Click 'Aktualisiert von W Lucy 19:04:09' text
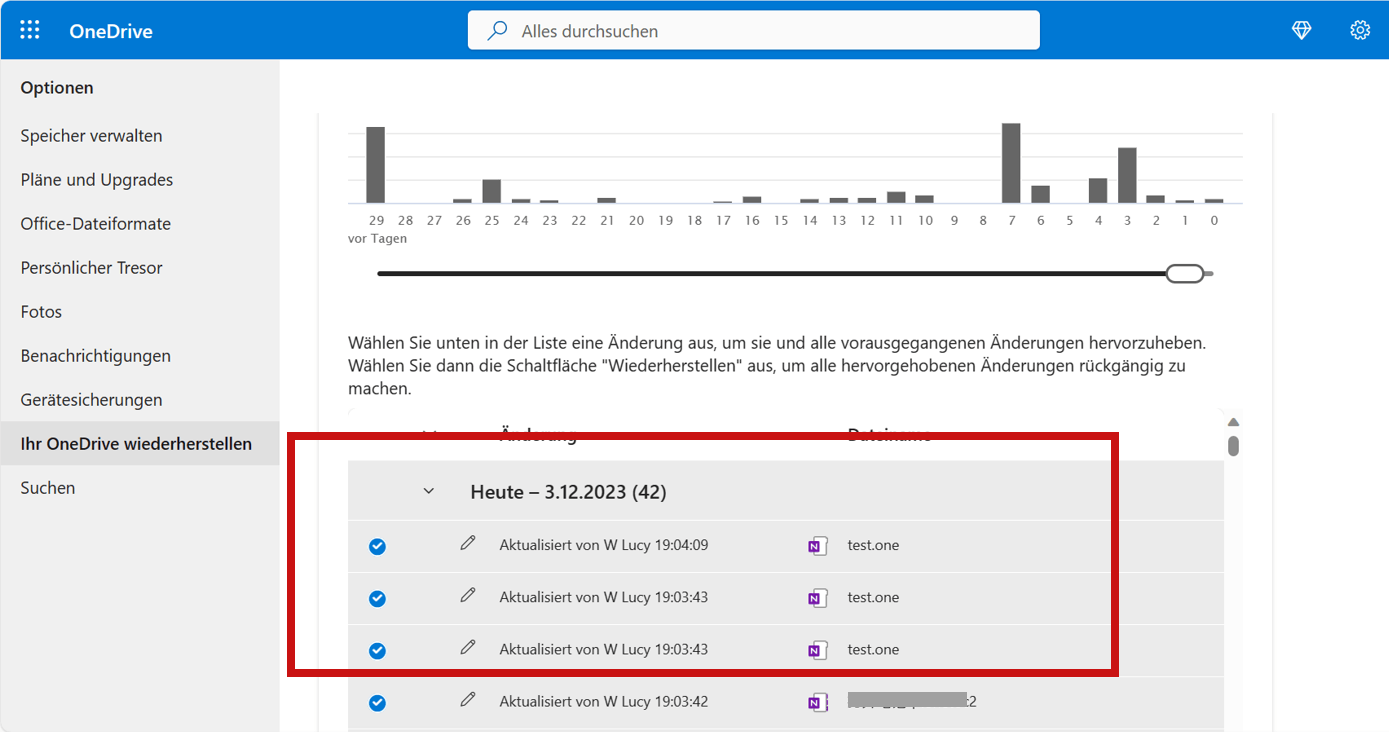This screenshot has height=732, width=1389. pos(604,545)
